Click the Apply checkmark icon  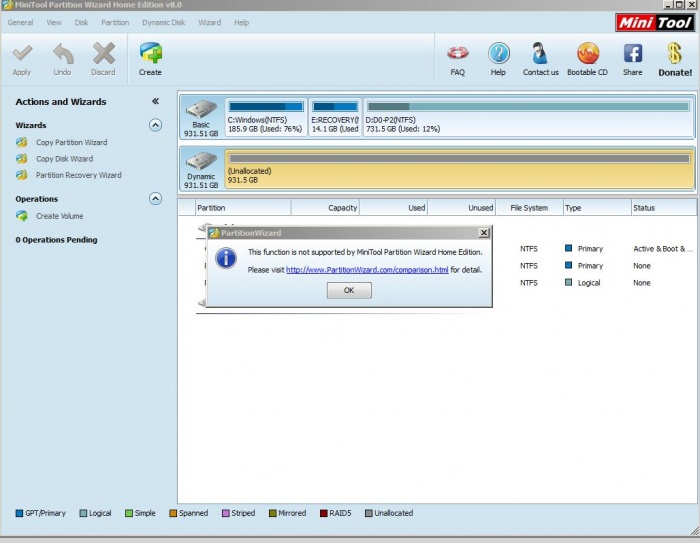22,53
